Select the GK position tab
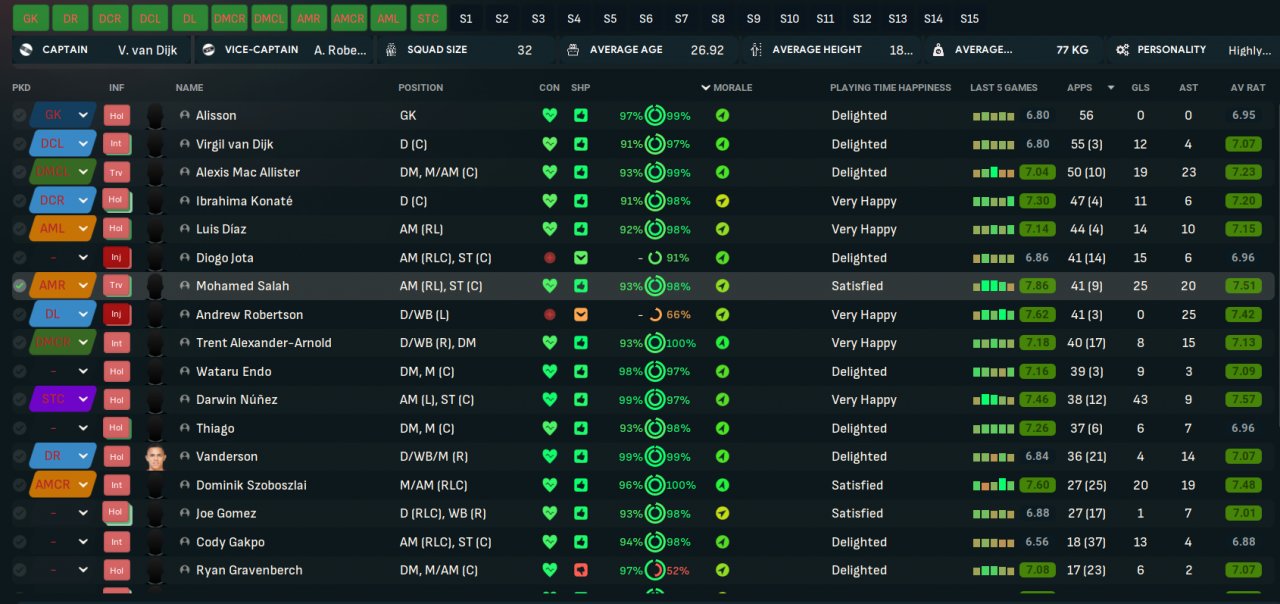Viewport: 1280px width, 604px height. tap(30, 18)
